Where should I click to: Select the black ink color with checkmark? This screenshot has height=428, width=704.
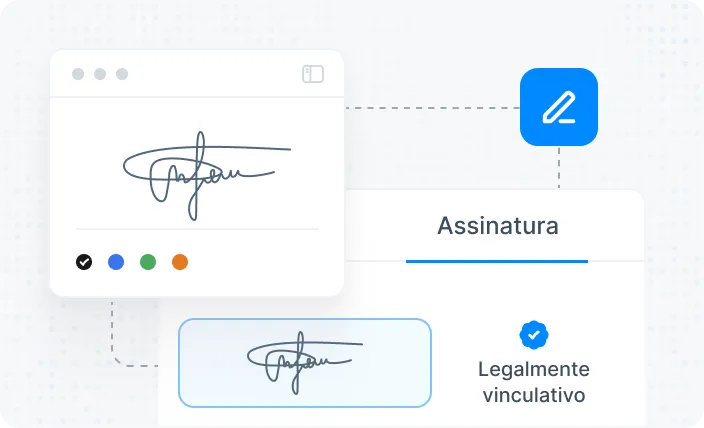click(x=84, y=262)
